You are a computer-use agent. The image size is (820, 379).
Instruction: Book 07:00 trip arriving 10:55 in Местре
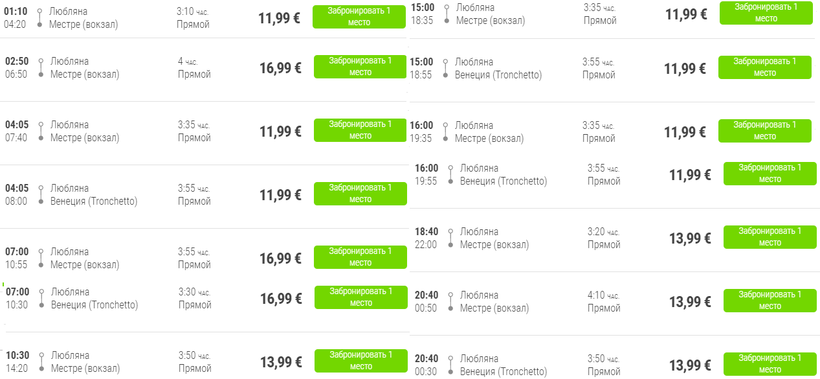(360, 257)
